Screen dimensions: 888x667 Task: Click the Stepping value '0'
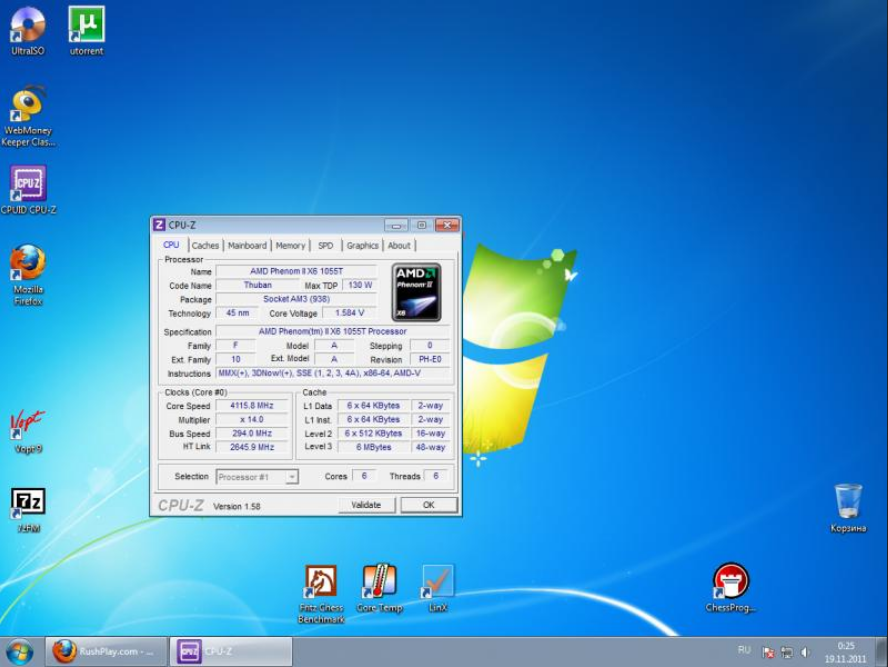point(430,345)
